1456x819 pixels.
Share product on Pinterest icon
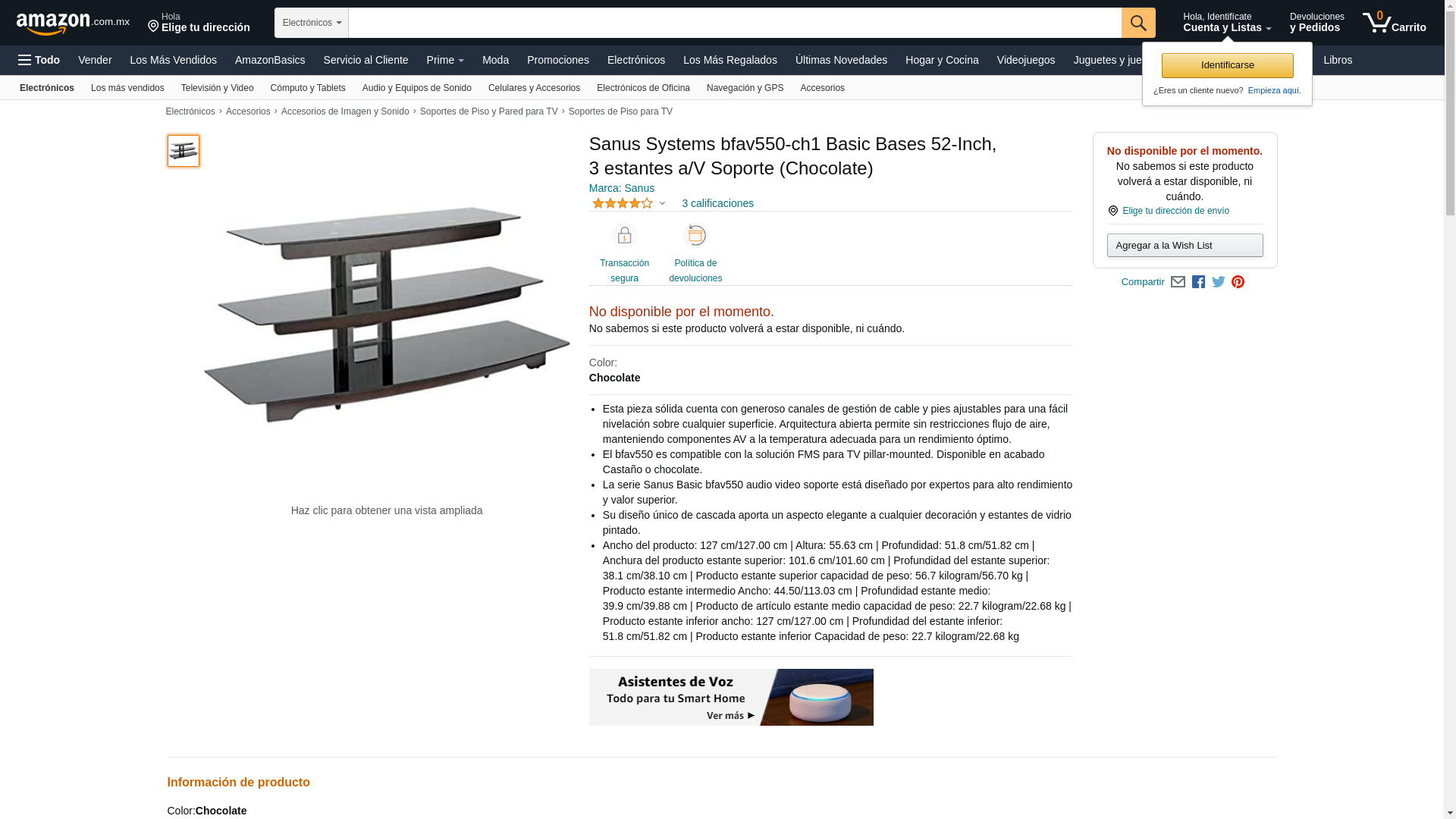(1238, 282)
